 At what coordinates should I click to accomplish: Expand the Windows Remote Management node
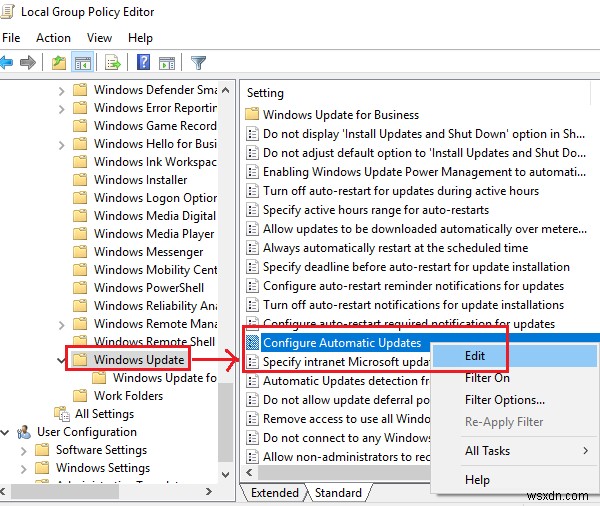[61, 325]
